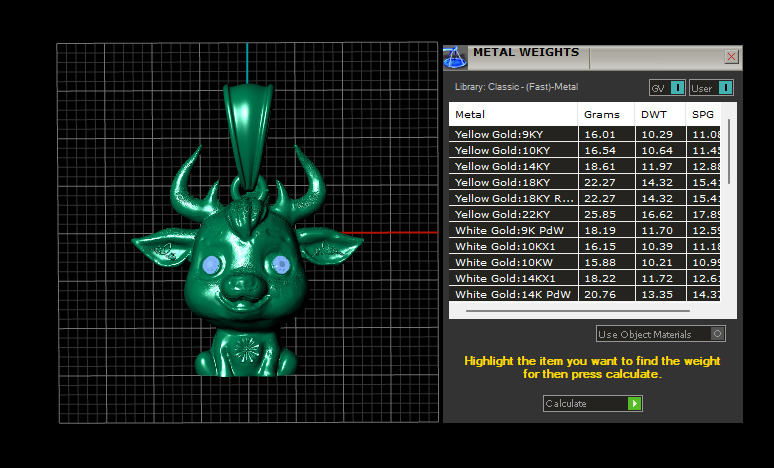Select the Yellow Gold:18KY R... row

click(584, 198)
